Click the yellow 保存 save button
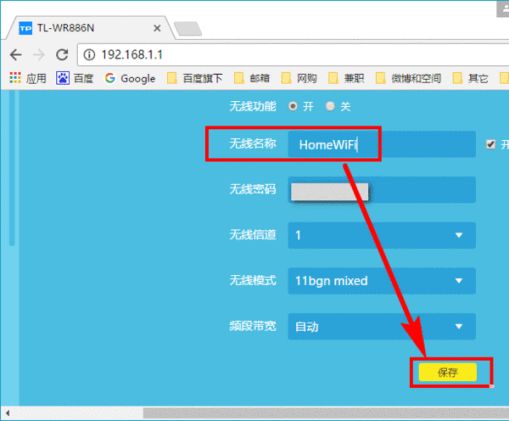509x421 pixels. click(x=448, y=372)
